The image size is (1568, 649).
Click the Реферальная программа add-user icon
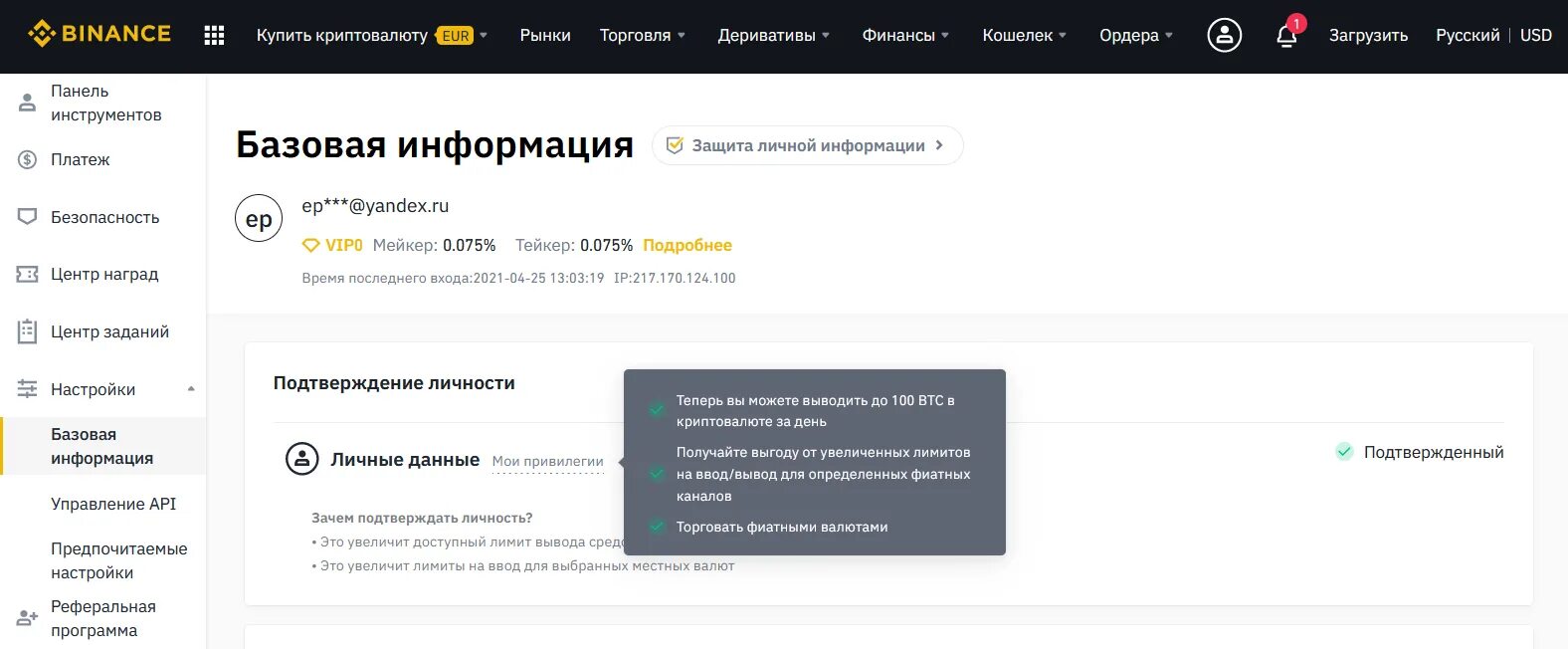click(x=28, y=618)
